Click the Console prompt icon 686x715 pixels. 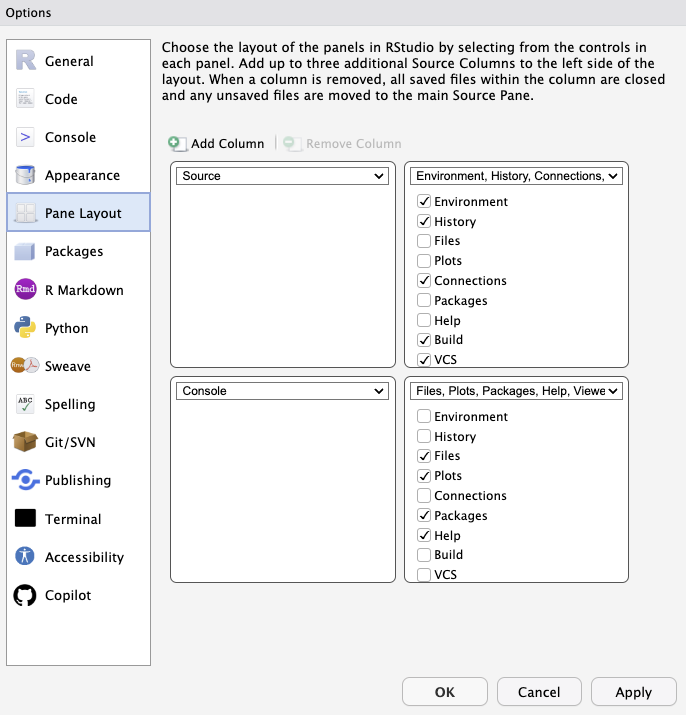click(25, 137)
